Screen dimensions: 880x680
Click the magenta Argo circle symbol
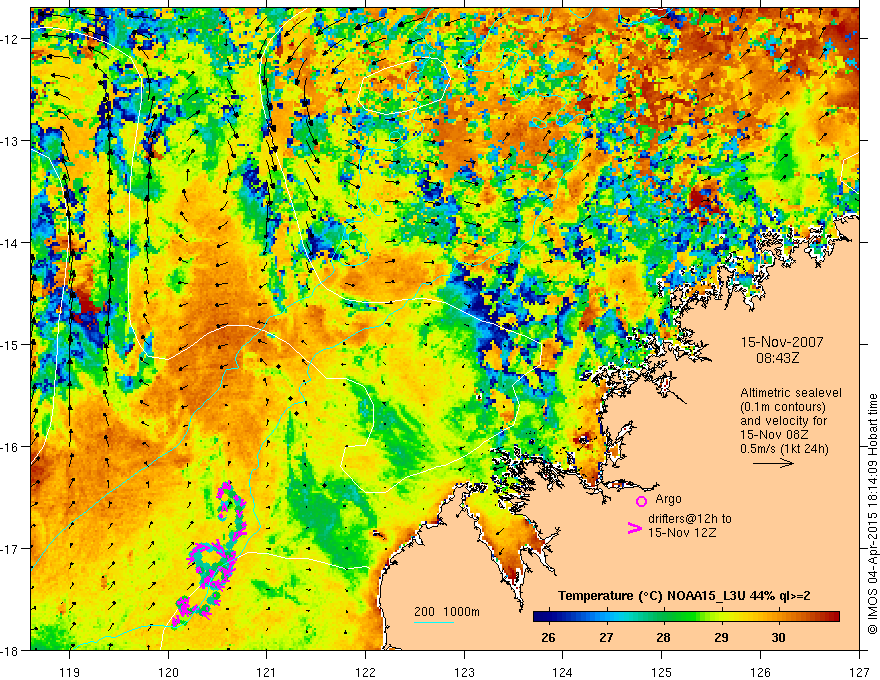(641, 501)
